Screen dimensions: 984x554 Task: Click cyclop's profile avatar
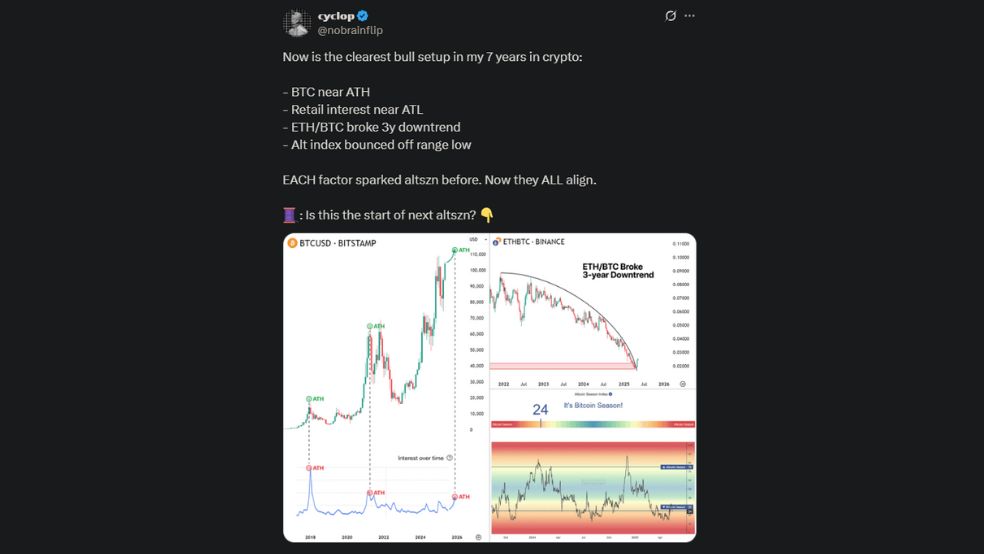[296, 23]
